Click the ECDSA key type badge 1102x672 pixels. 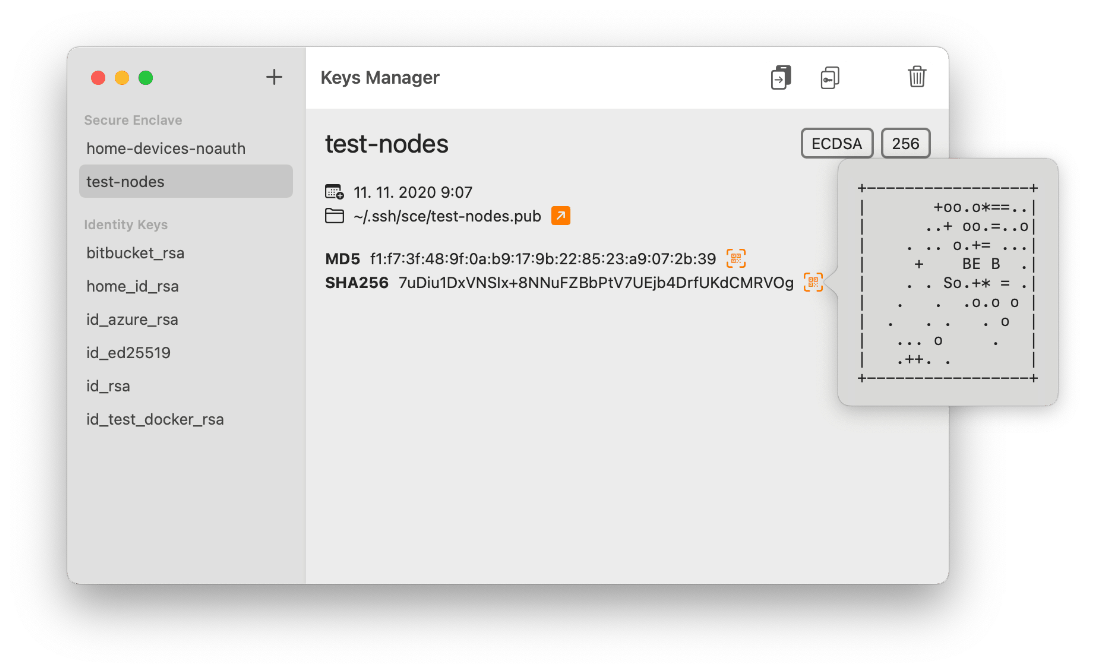[836, 143]
